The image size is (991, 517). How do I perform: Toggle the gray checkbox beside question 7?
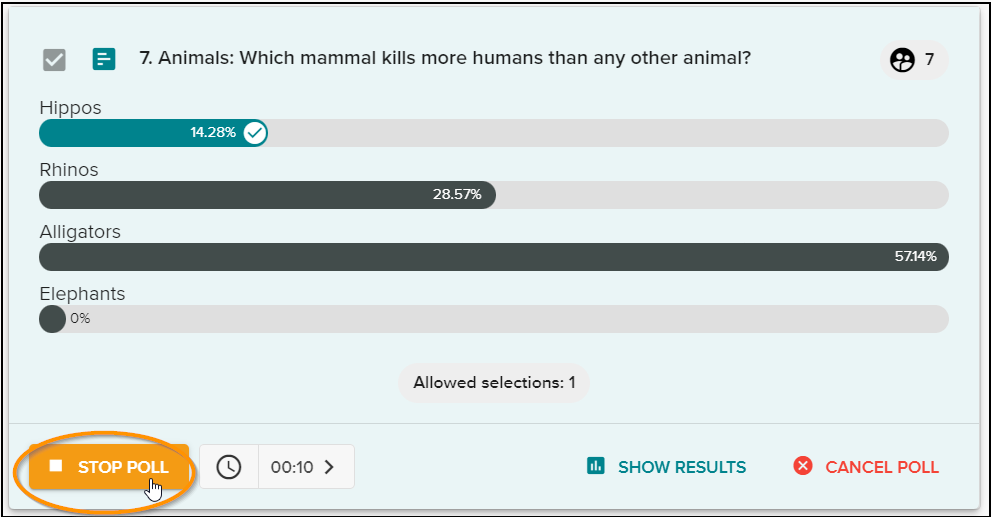[x=54, y=60]
